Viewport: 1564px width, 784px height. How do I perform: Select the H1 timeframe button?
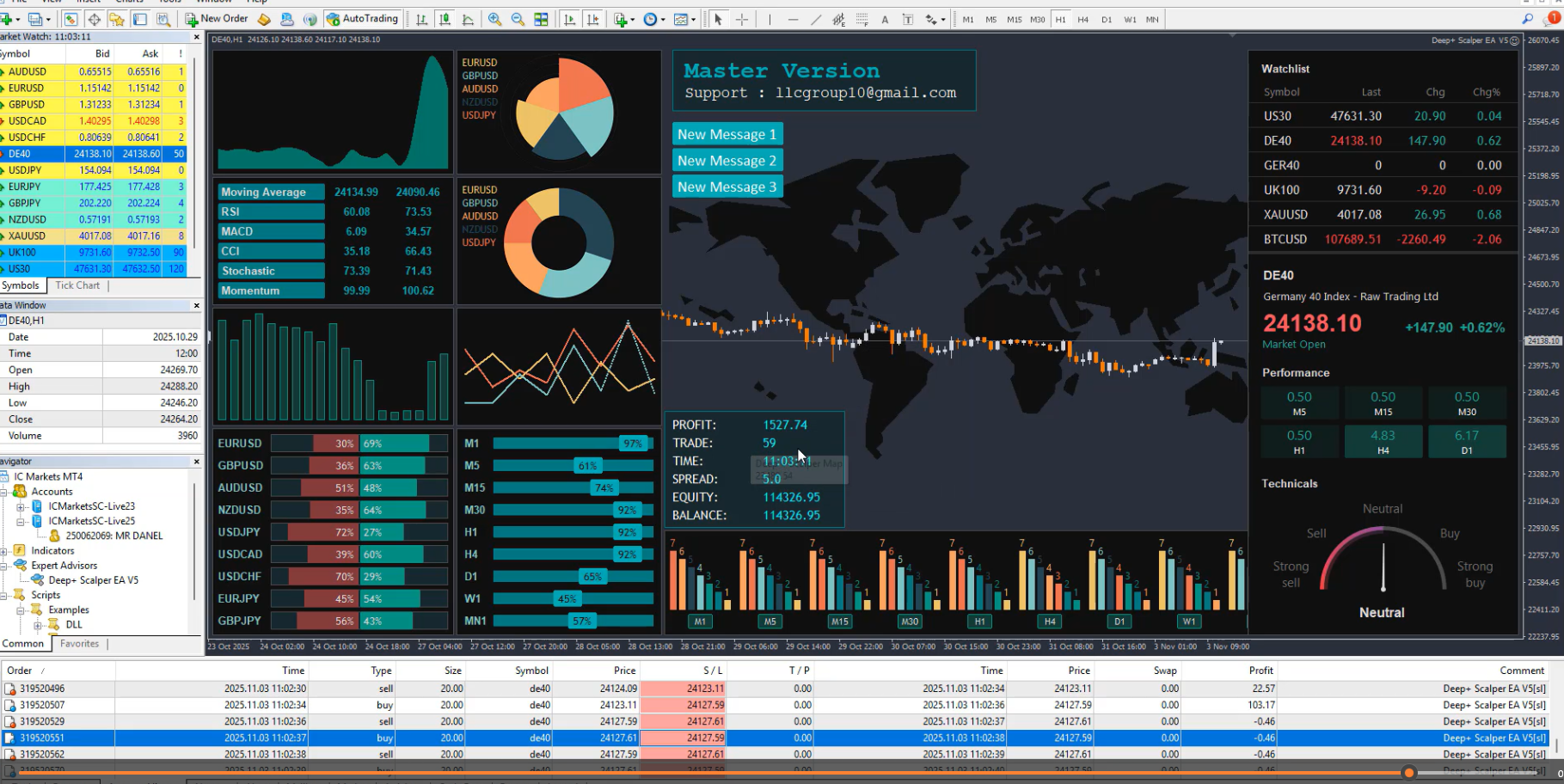point(1060,19)
